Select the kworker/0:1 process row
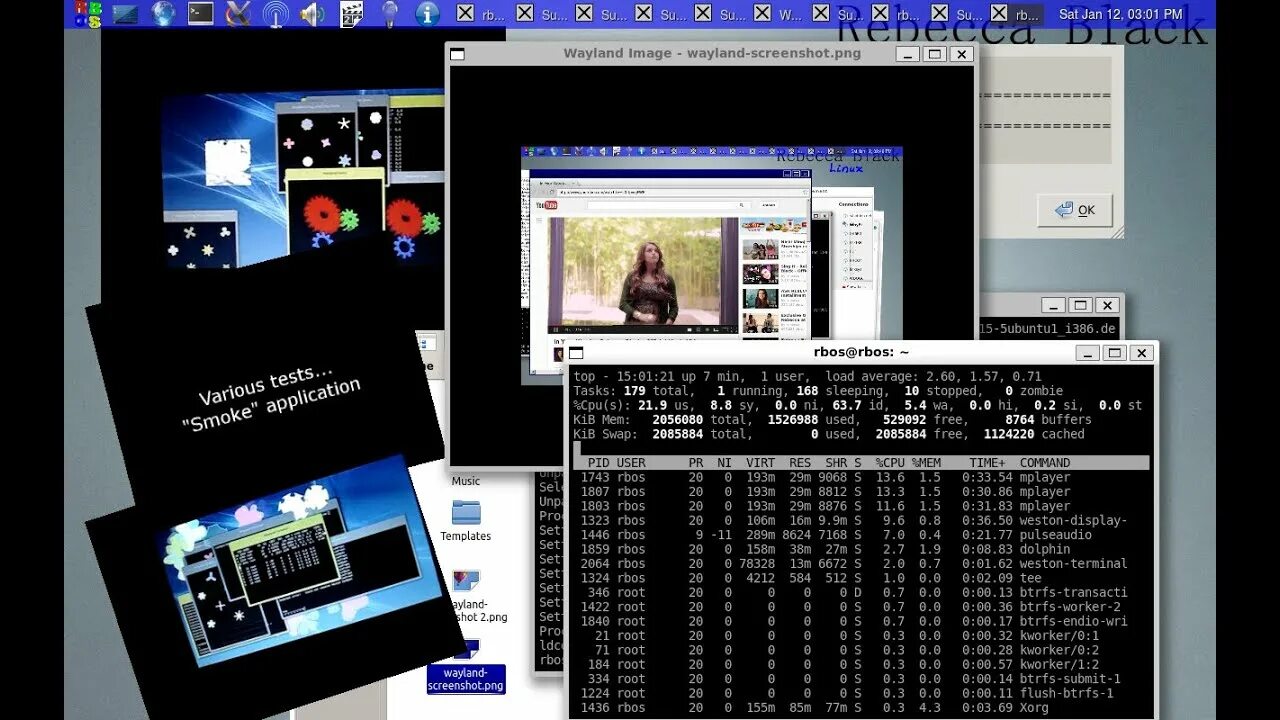This screenshot has height=720, width=1280. coord(861,636)
